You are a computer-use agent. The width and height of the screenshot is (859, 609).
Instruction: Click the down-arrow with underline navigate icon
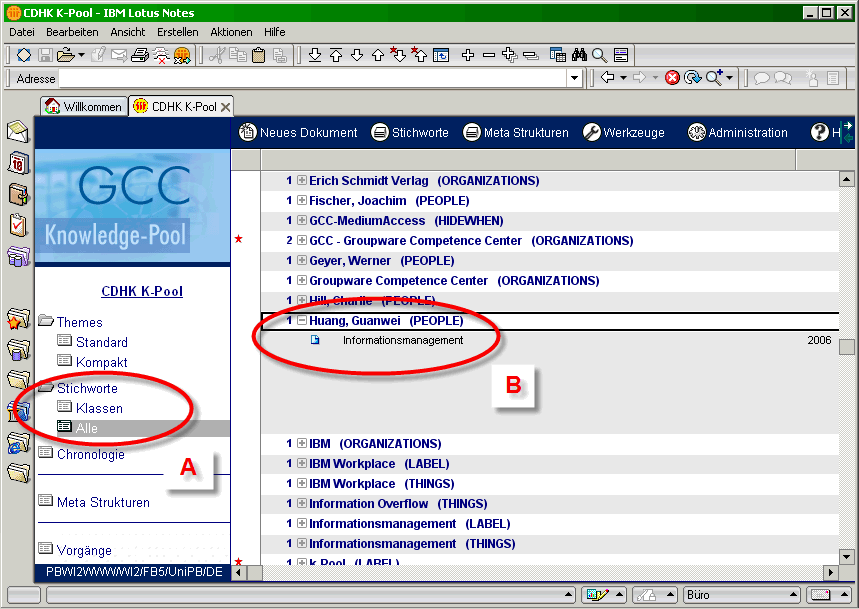click(315, 55)
